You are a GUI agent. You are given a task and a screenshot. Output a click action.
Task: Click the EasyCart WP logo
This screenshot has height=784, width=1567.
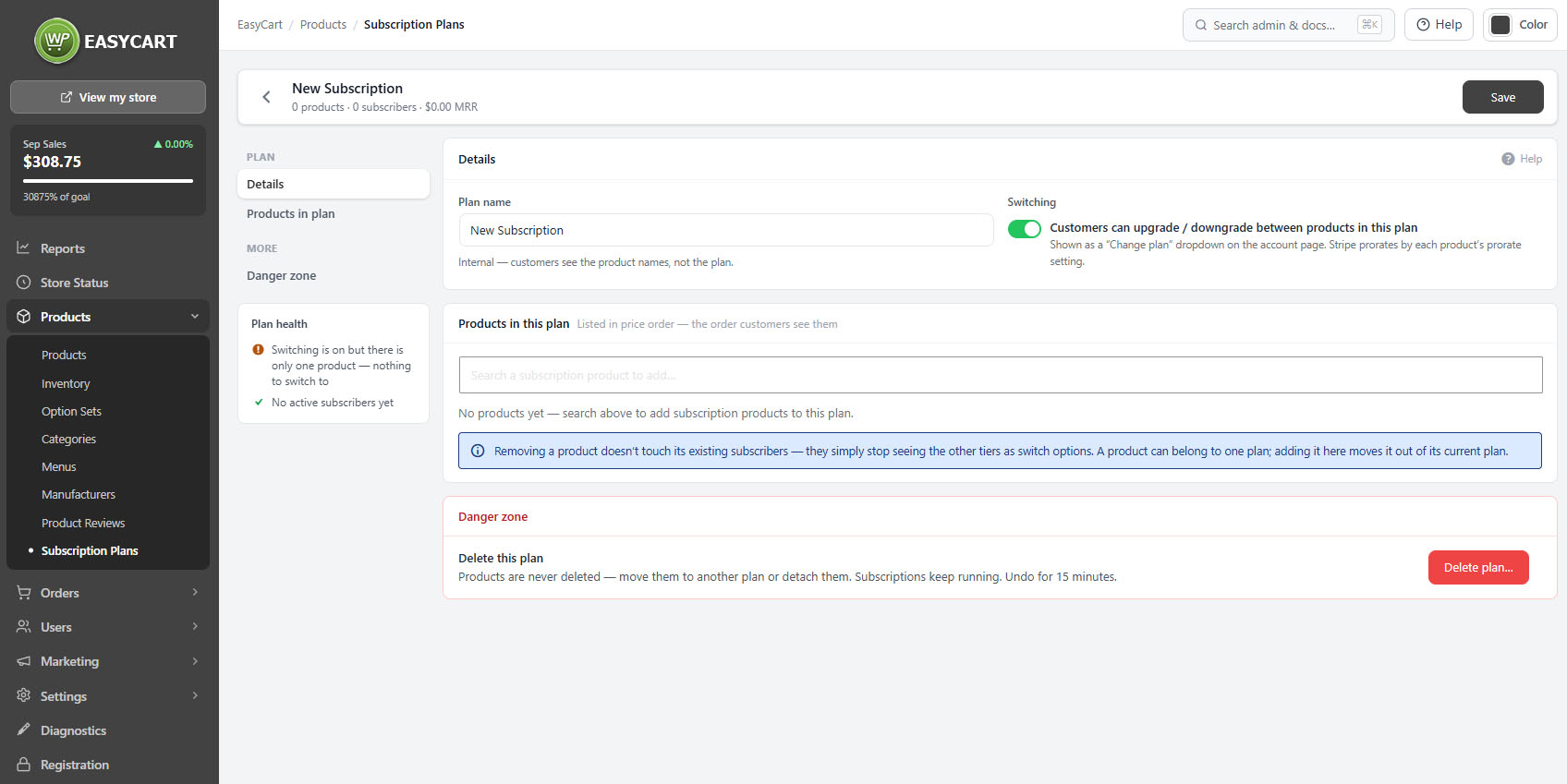tap(57, 41)
